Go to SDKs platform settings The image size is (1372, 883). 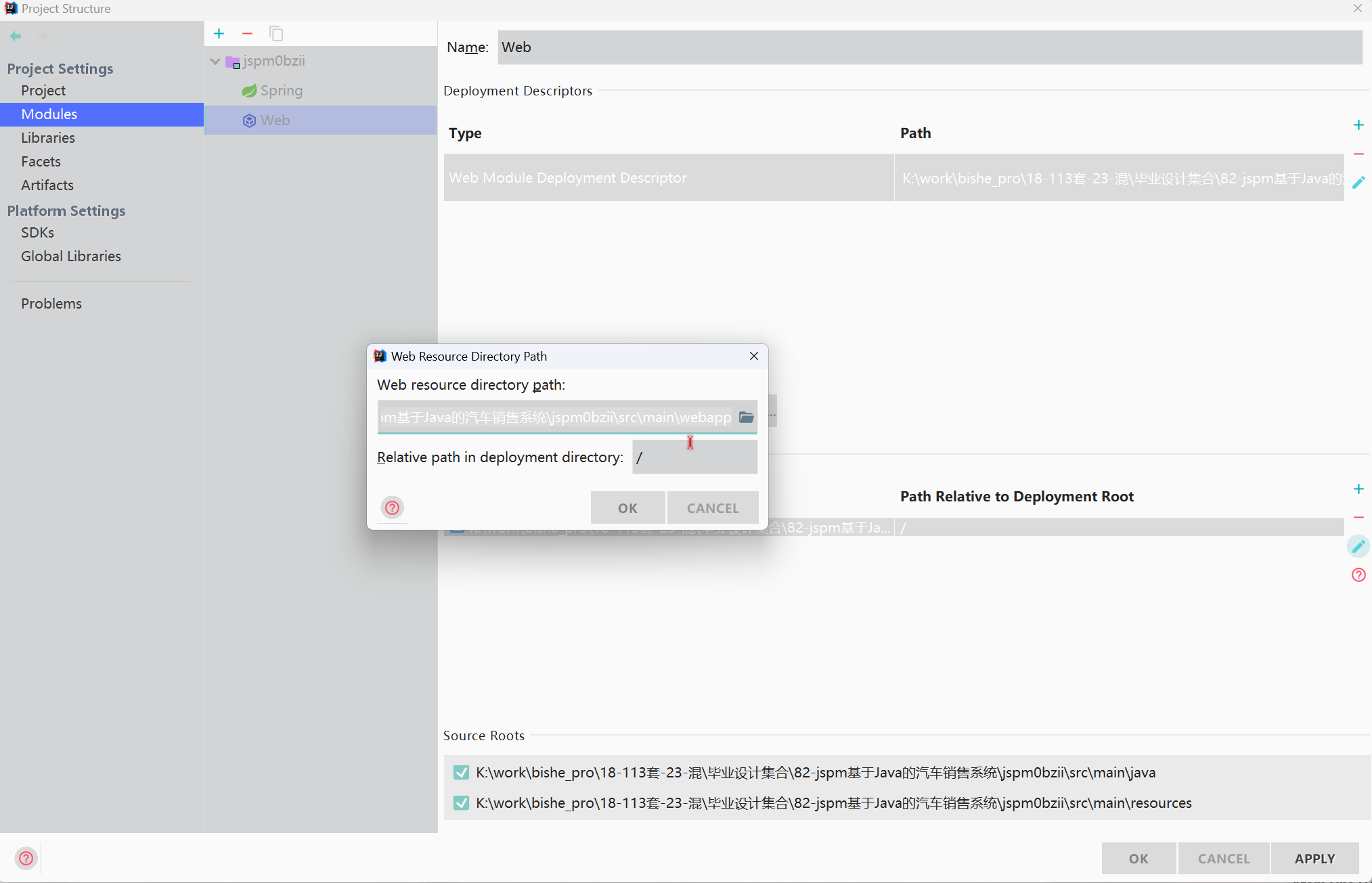click(37, 232)
